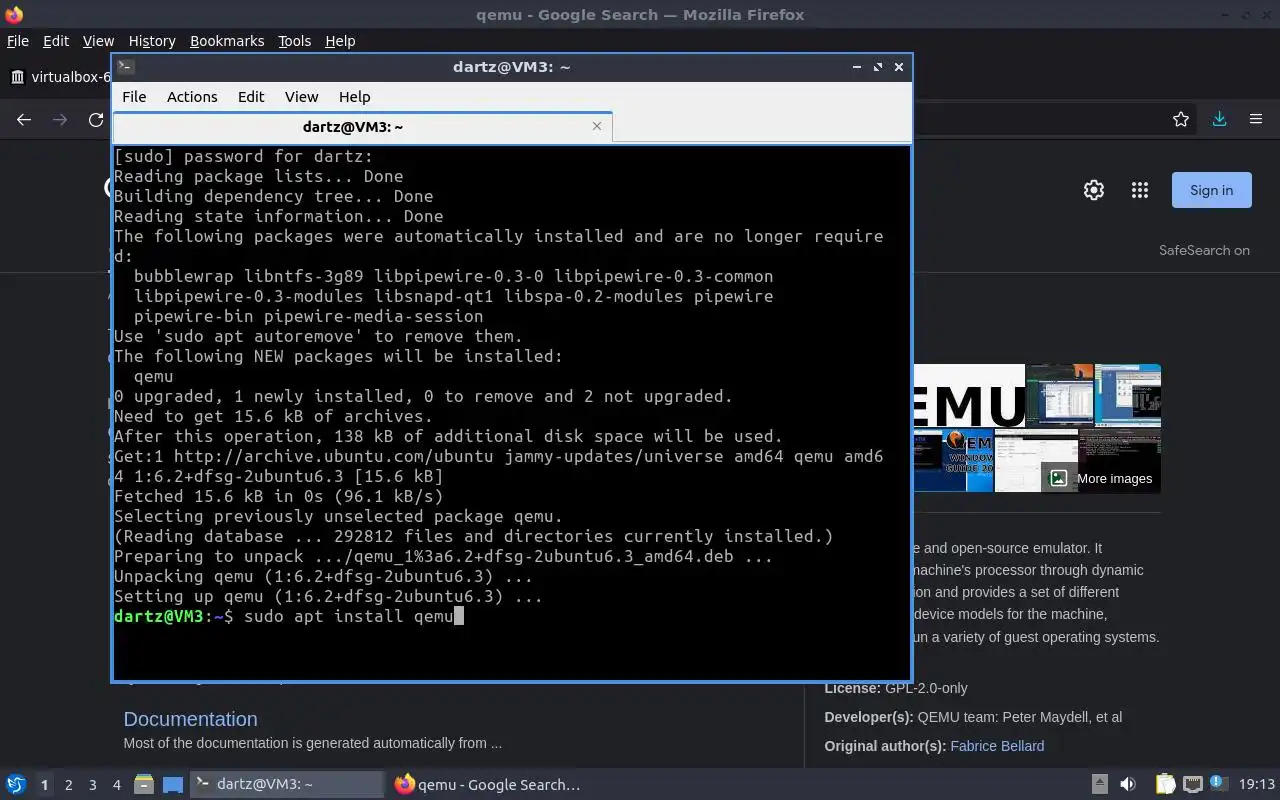This screenshot has height=800, width=1280.
Task: Open Firefox History menu
Action: coord(152,41)
